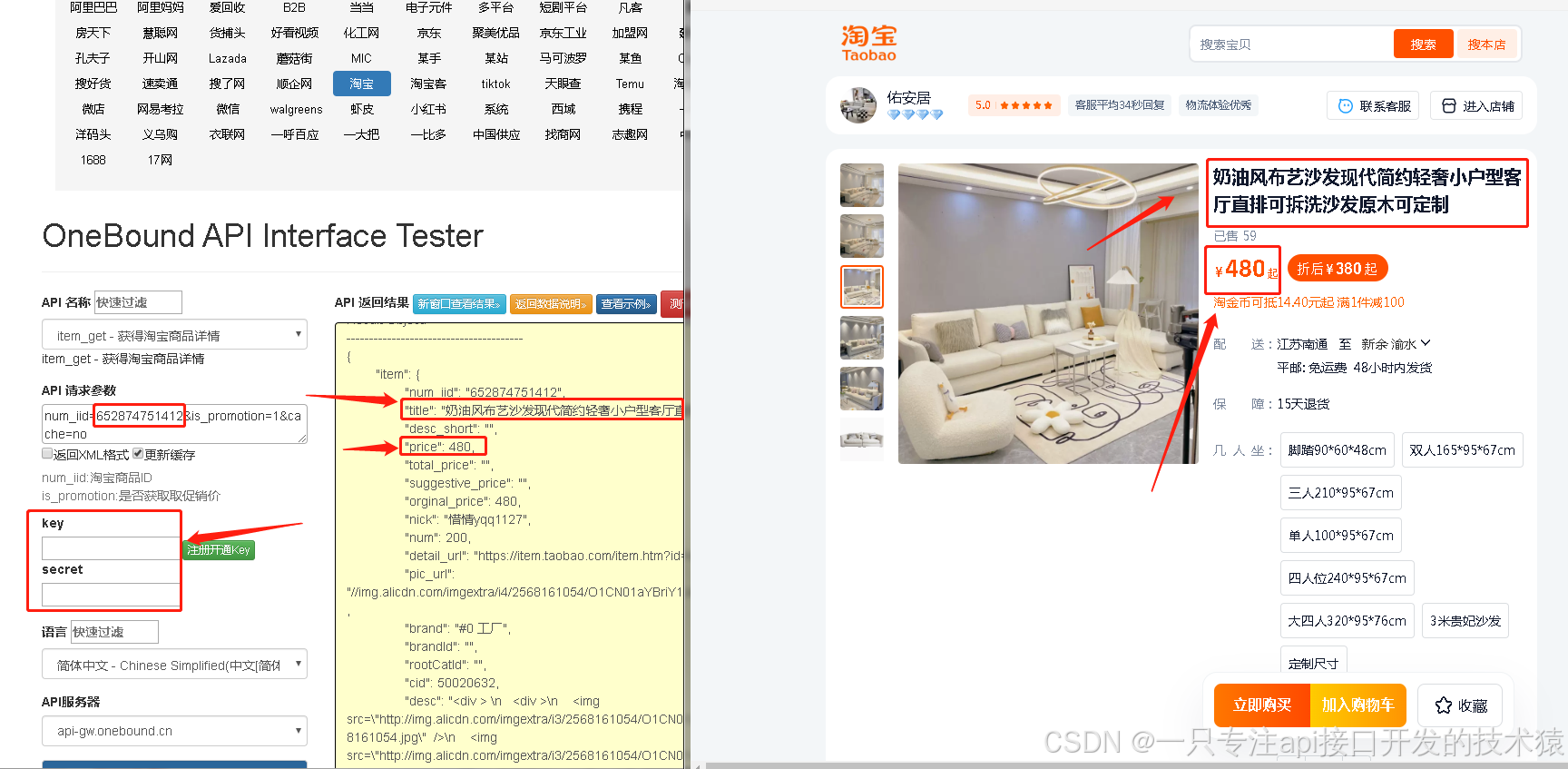Select the 淘宝 platform tab
1568x769 pixels.
tap(361, 84)
